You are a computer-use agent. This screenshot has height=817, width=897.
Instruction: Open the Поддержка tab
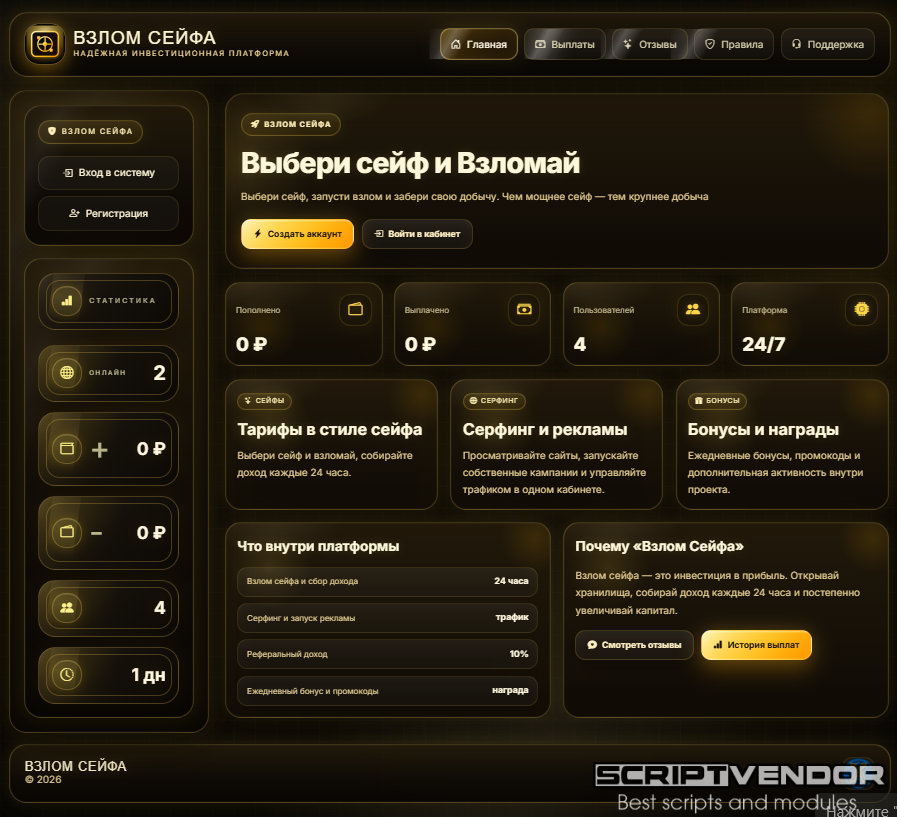pyautogui.click(x=828, y=44)
